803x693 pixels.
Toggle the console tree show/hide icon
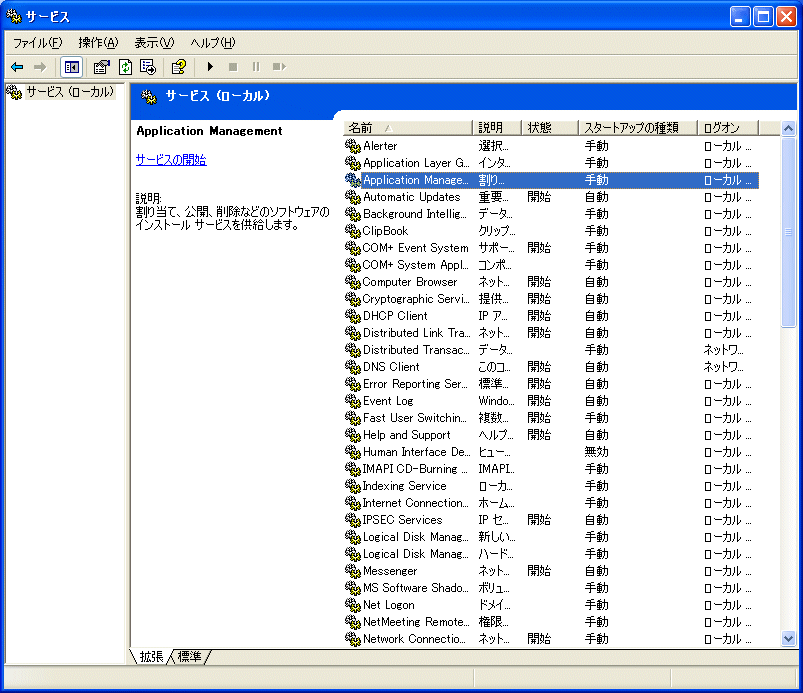[x=71, y=67]
